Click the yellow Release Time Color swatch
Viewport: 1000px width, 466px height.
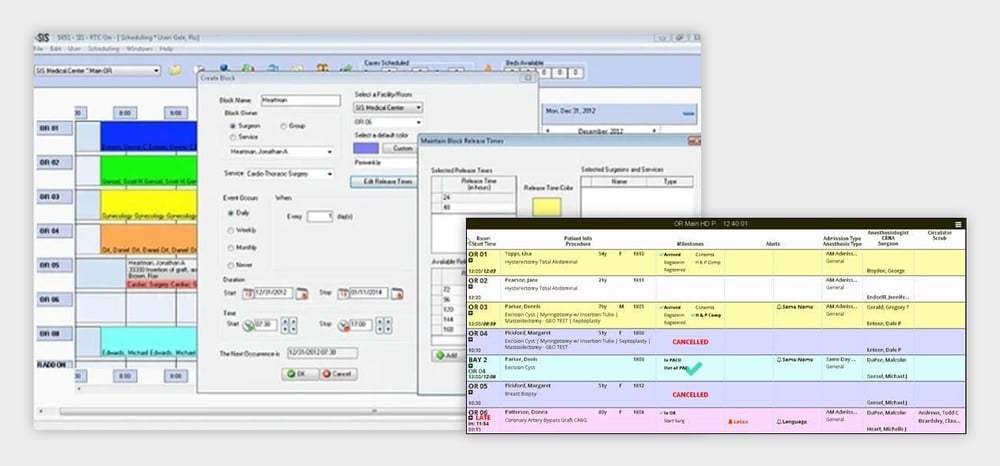tap(547, 207)
